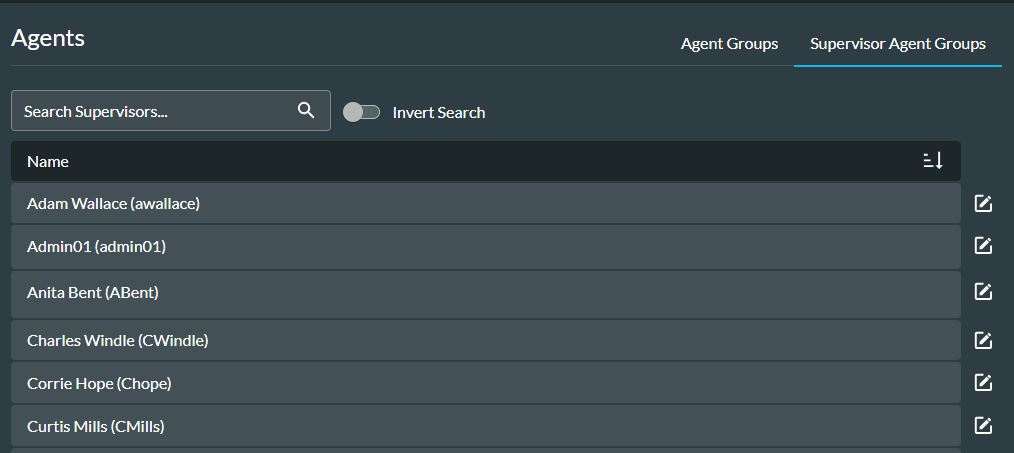Viewport: 1014px width, 453px height.
Task: Click the Charles Windle (CWindle) row
Action: click(485, 341)
